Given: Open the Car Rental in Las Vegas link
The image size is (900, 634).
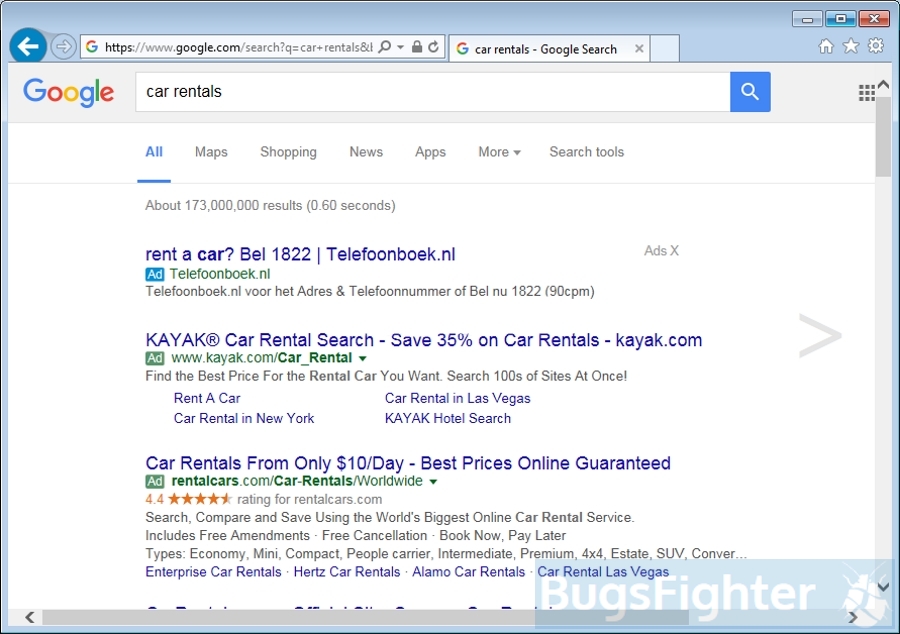Looking at the screenshot, I should [457, 398].
